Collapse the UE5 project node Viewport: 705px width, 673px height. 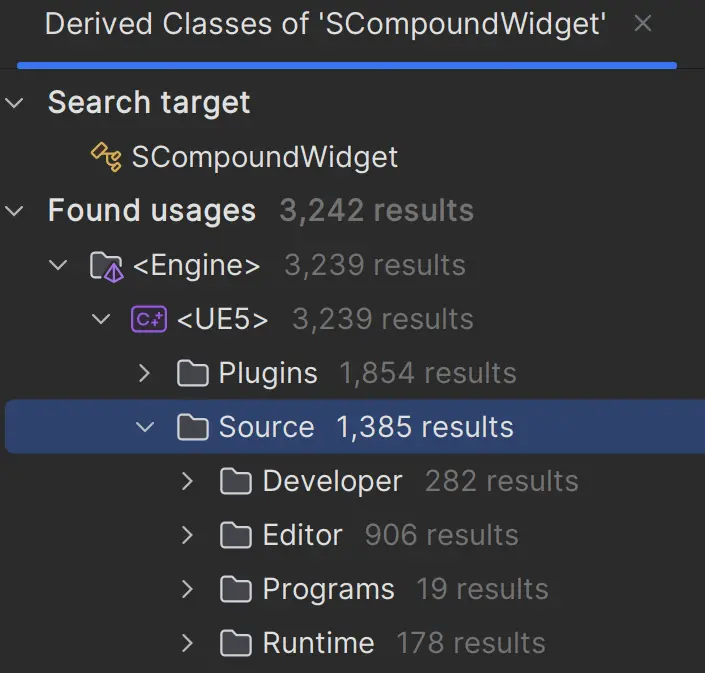[102, 320]
